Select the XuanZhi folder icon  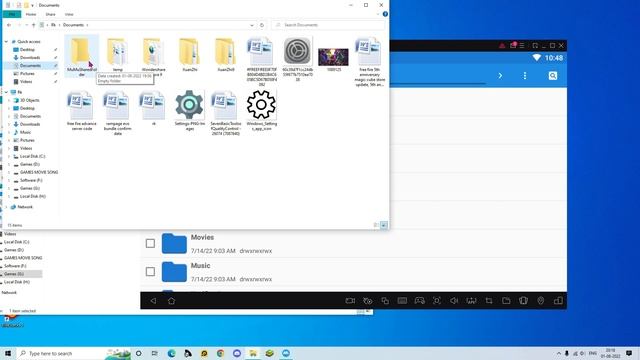[189, 51]
